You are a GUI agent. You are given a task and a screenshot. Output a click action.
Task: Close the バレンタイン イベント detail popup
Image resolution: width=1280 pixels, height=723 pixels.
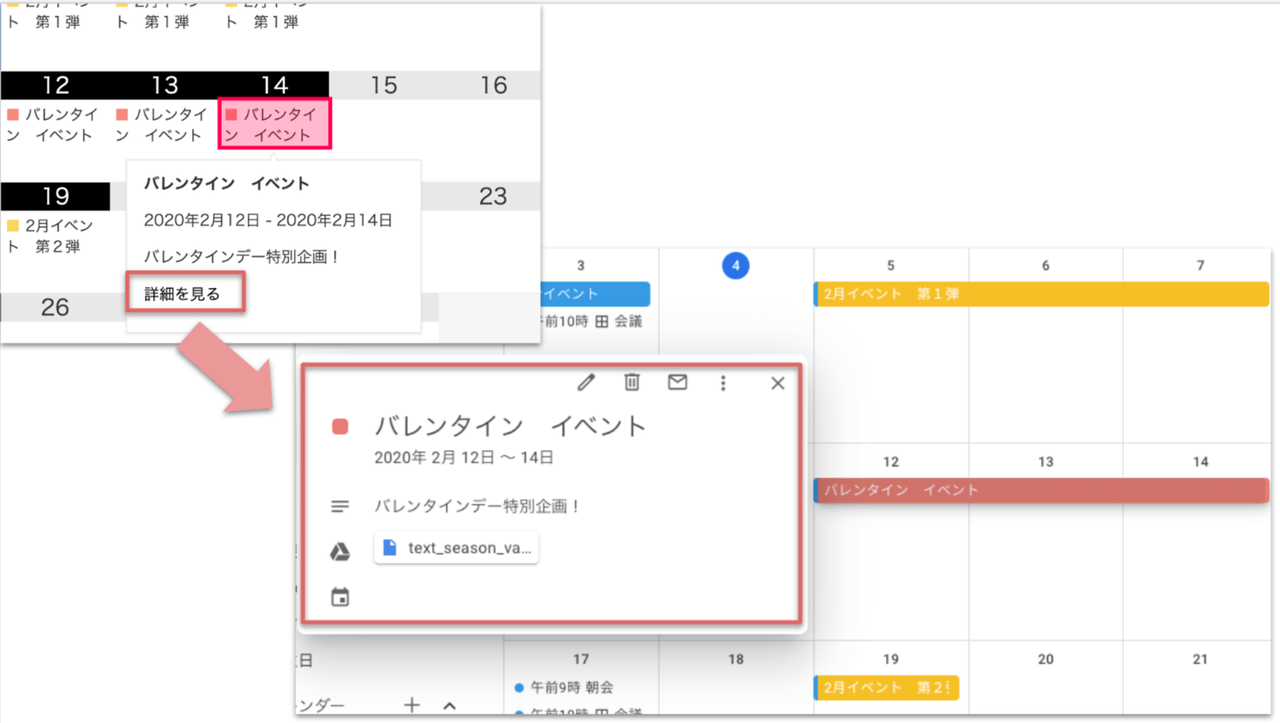click(778, 383)
